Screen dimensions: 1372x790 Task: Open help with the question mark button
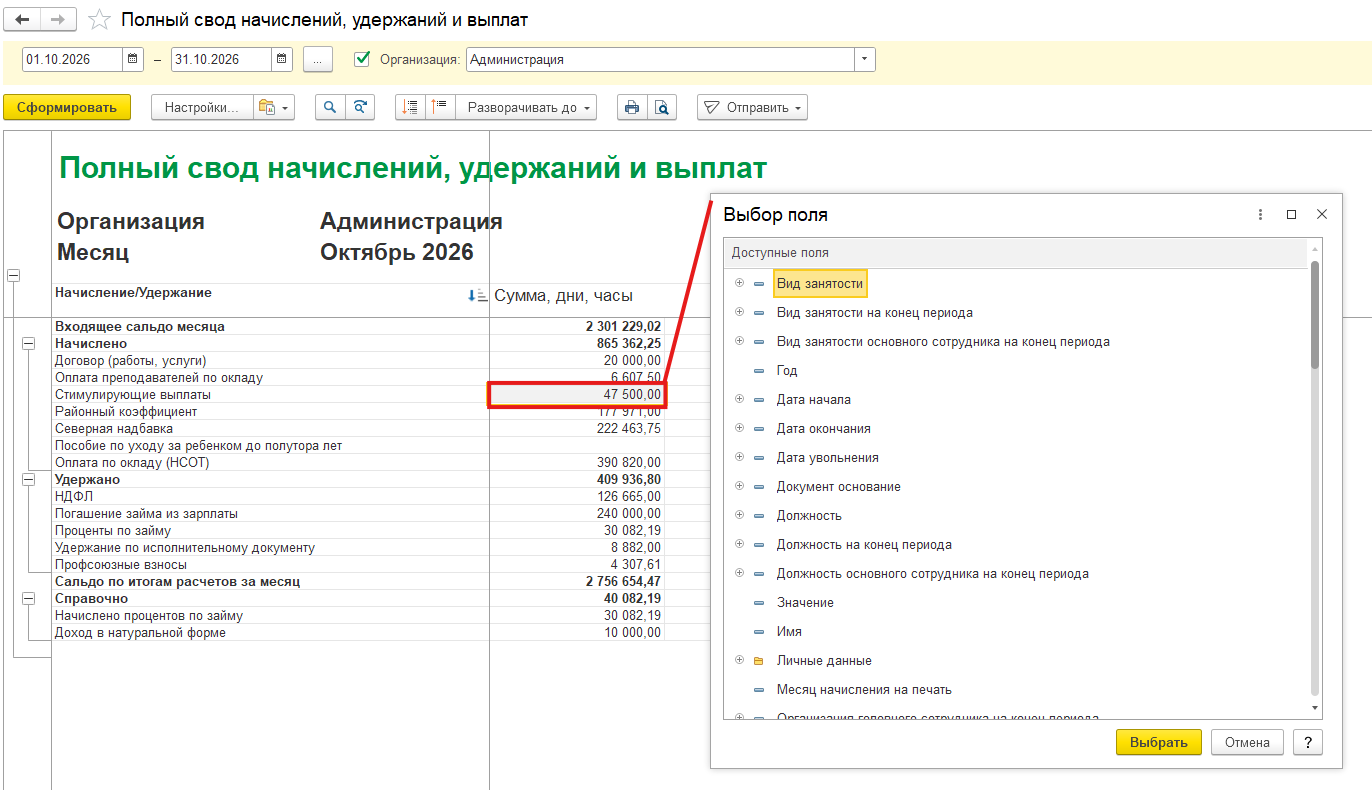[1308, 742]
